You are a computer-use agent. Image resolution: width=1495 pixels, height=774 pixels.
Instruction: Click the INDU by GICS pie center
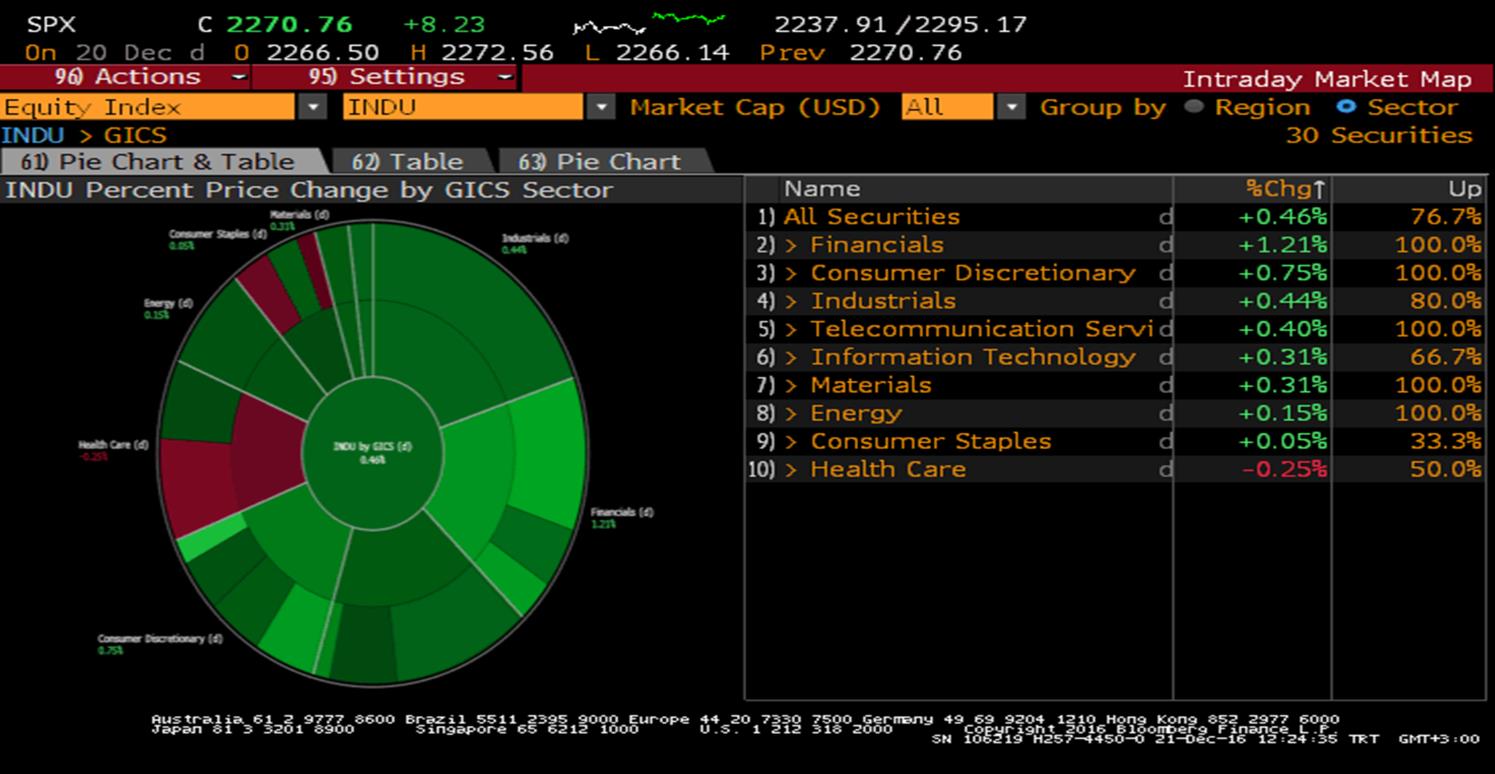372,453
